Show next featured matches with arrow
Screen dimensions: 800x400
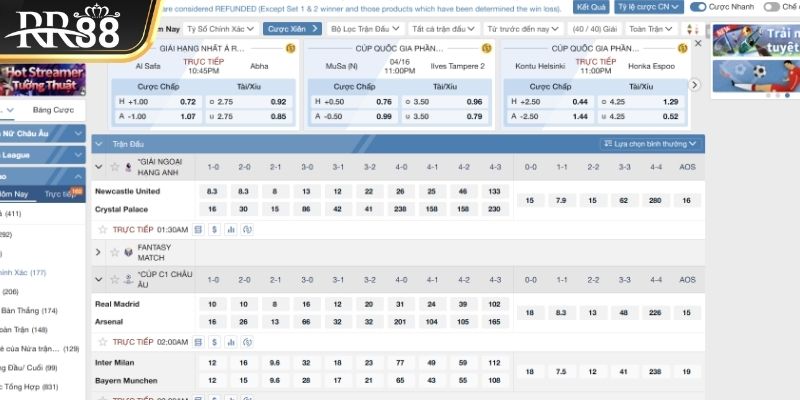pos(694,85)
